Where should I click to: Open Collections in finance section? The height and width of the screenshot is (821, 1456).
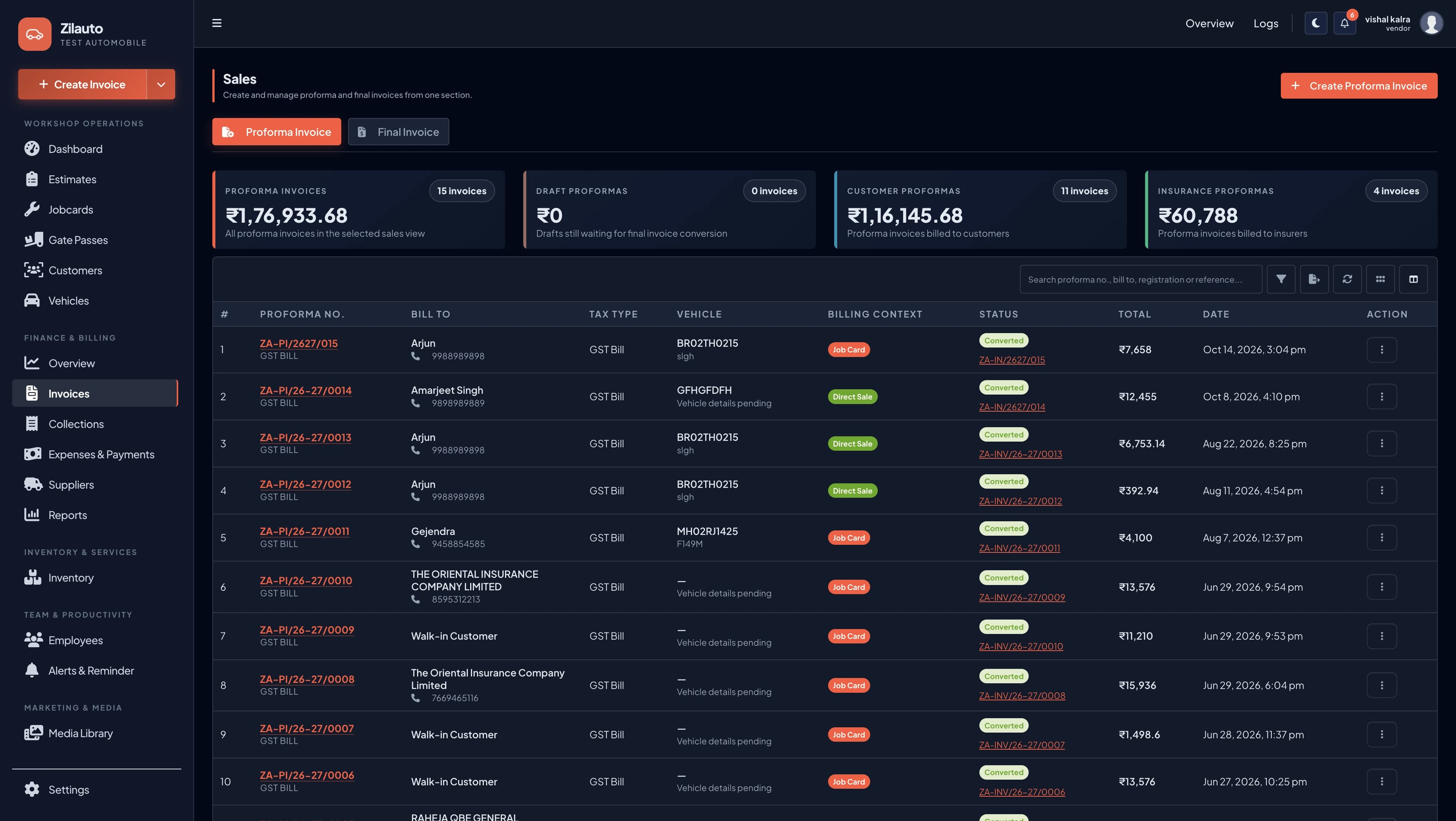(x=95, y=424)
